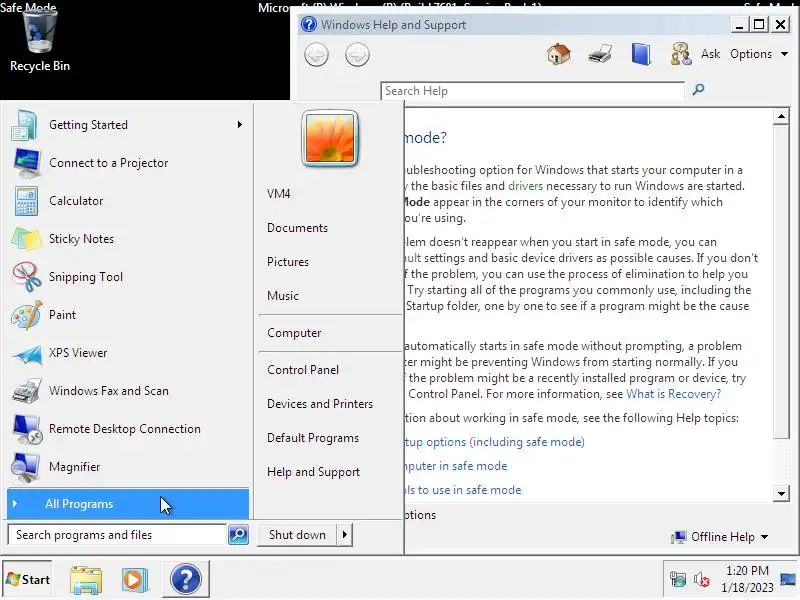Open the 'drivers' glossary link
This screenshot has height=600, width=800.
click(525, 186)
